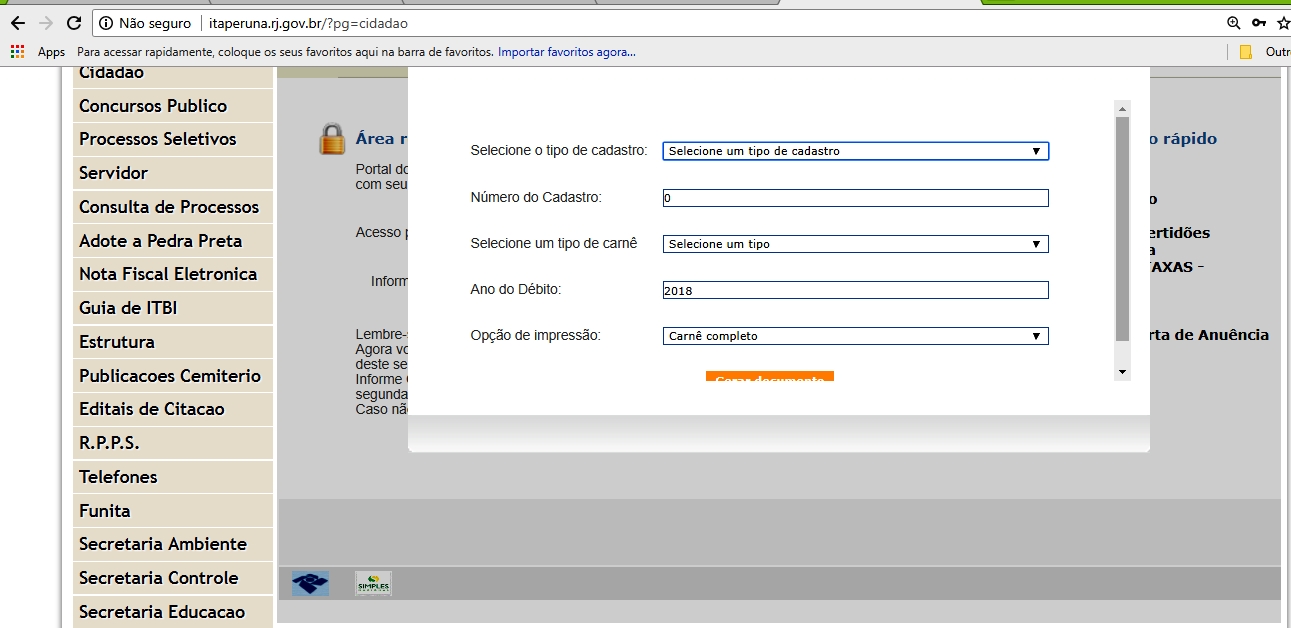
Task: Click the Simples Nacional logo
Action: [373, 583]
